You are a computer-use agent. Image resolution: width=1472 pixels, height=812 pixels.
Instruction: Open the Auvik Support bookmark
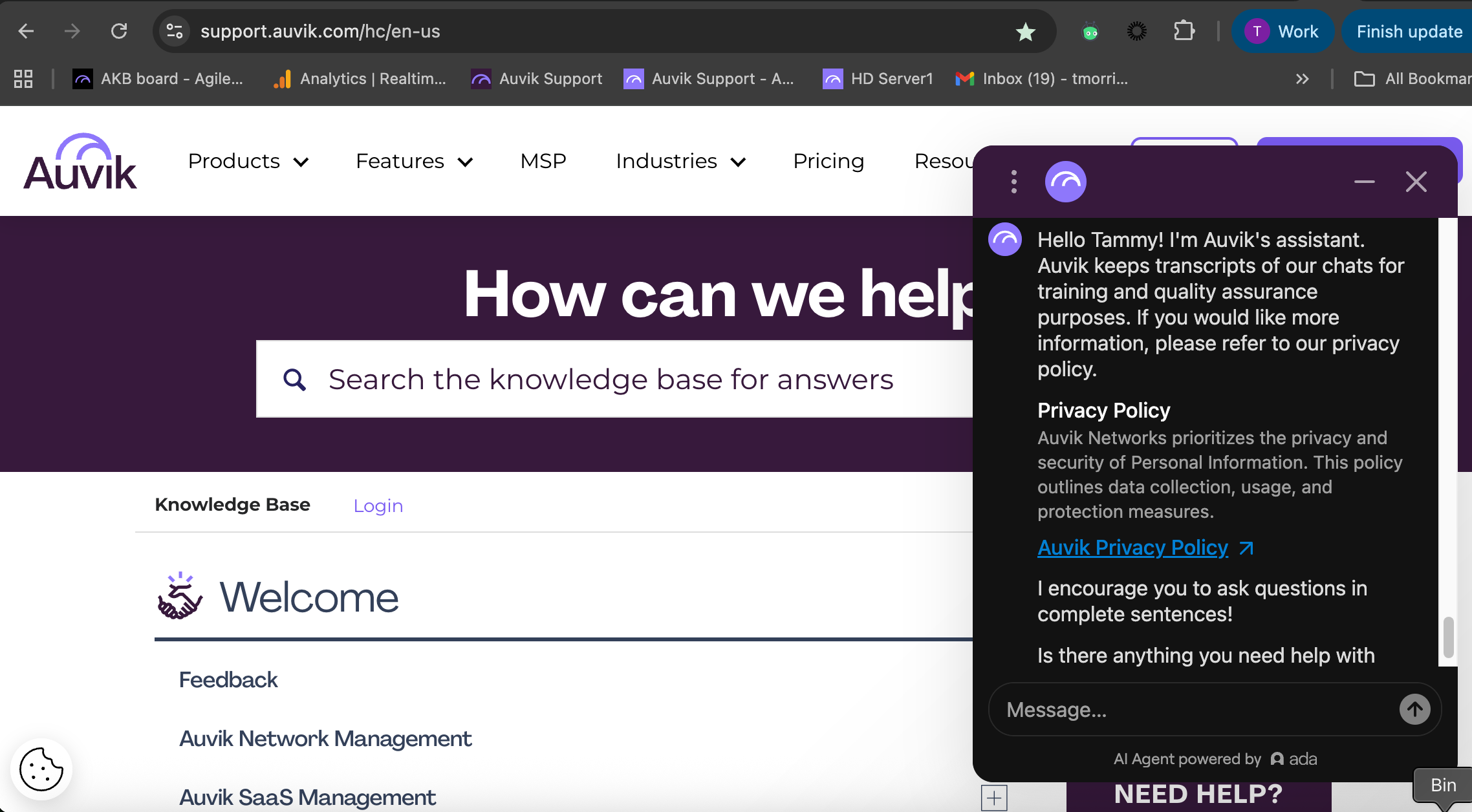(537, 79)
